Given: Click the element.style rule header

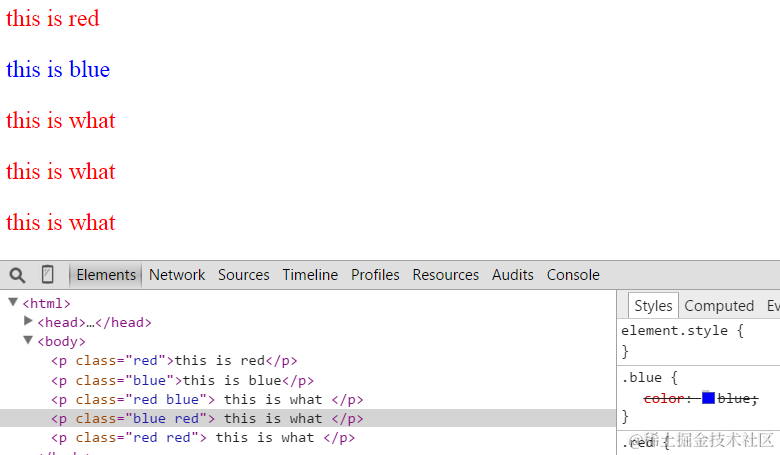Looking at the screenshot, I should [x=682, y=331].
